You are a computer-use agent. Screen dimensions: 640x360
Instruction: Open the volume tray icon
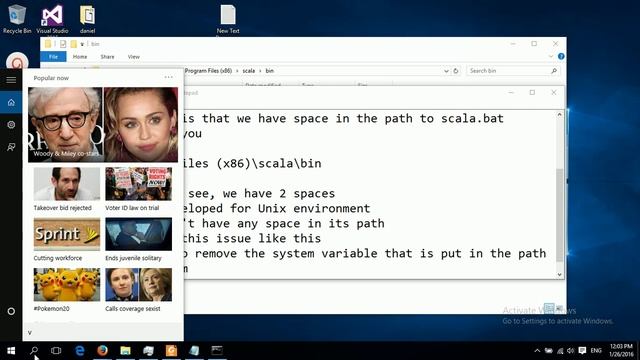pos(571,351)
